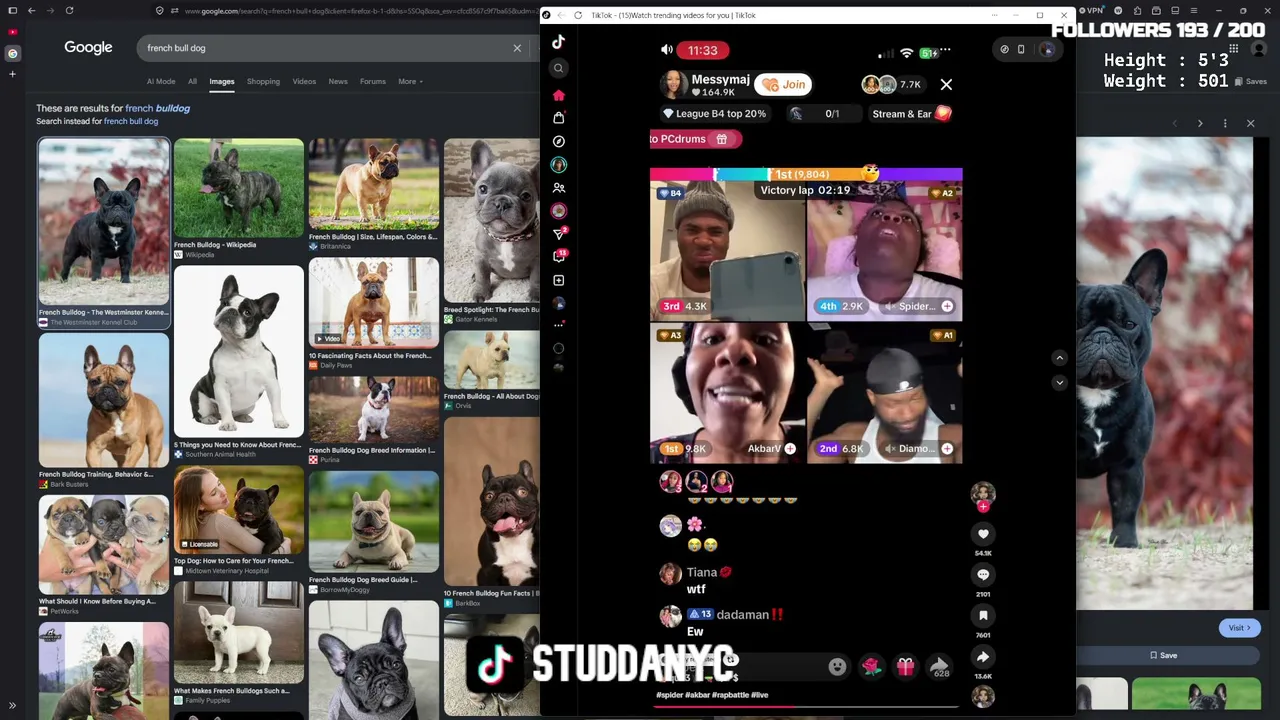Open the gift box icon in live chat
The width and height of the screenshot is (1280, 720).
(905, 667)
